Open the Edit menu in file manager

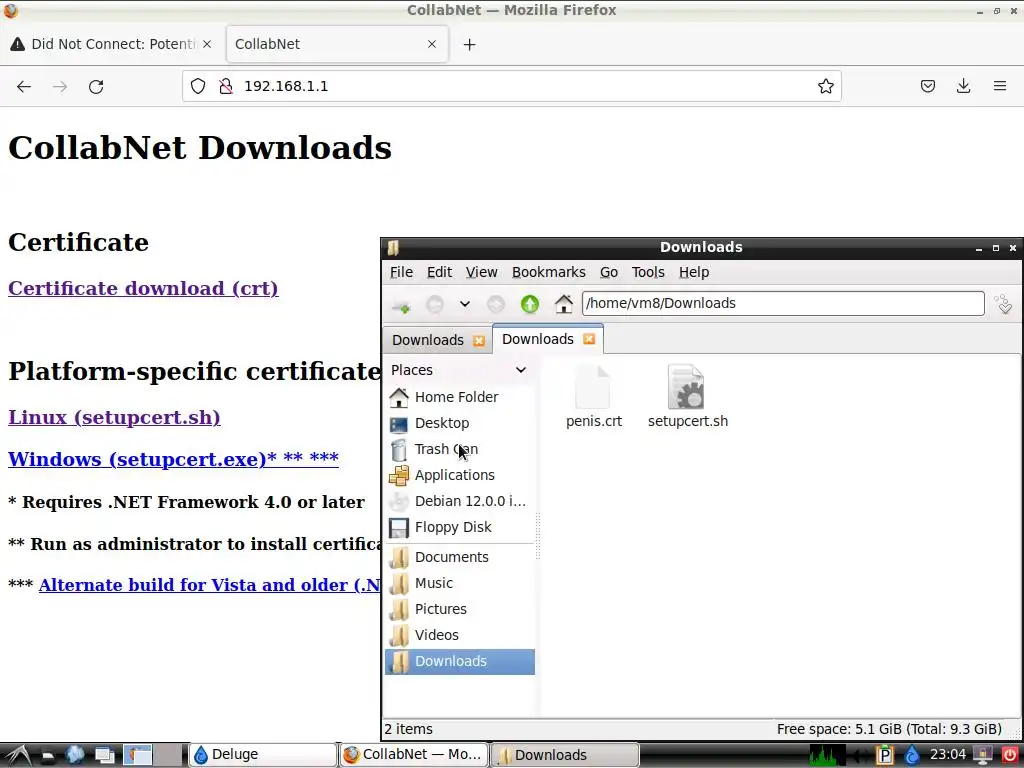439,272
